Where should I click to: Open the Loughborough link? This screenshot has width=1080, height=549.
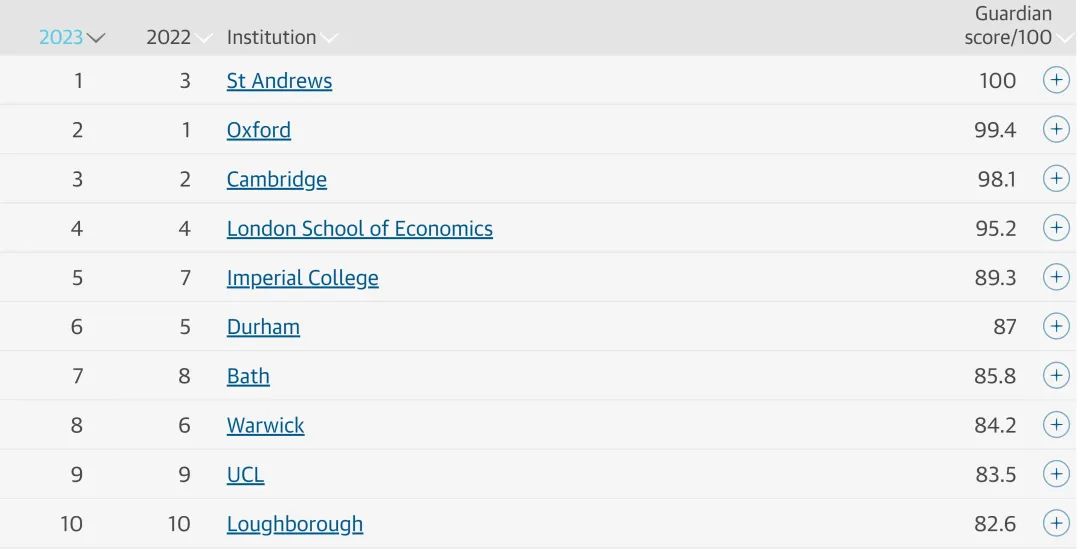pyautogui.click(x=295, y=524)
